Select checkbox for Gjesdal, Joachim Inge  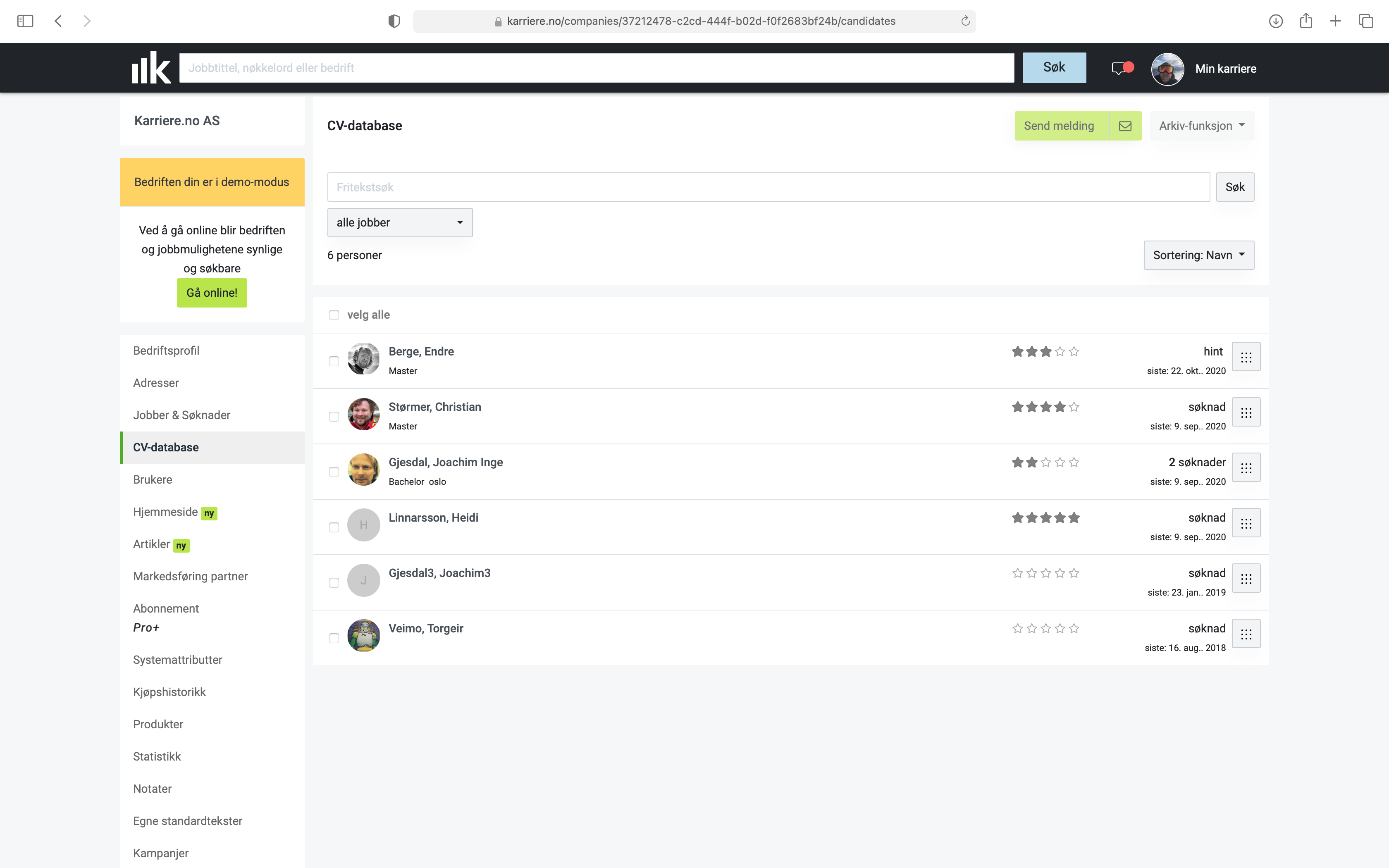[x=334, y=472]
